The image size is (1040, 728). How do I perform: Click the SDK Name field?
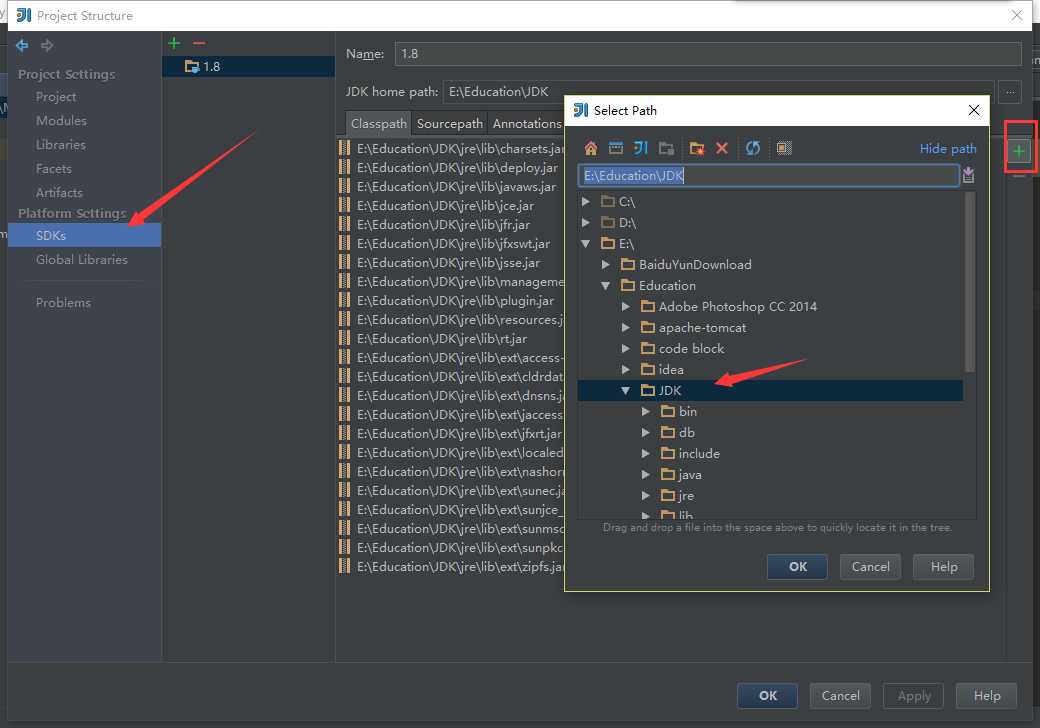tap(708, 54)
